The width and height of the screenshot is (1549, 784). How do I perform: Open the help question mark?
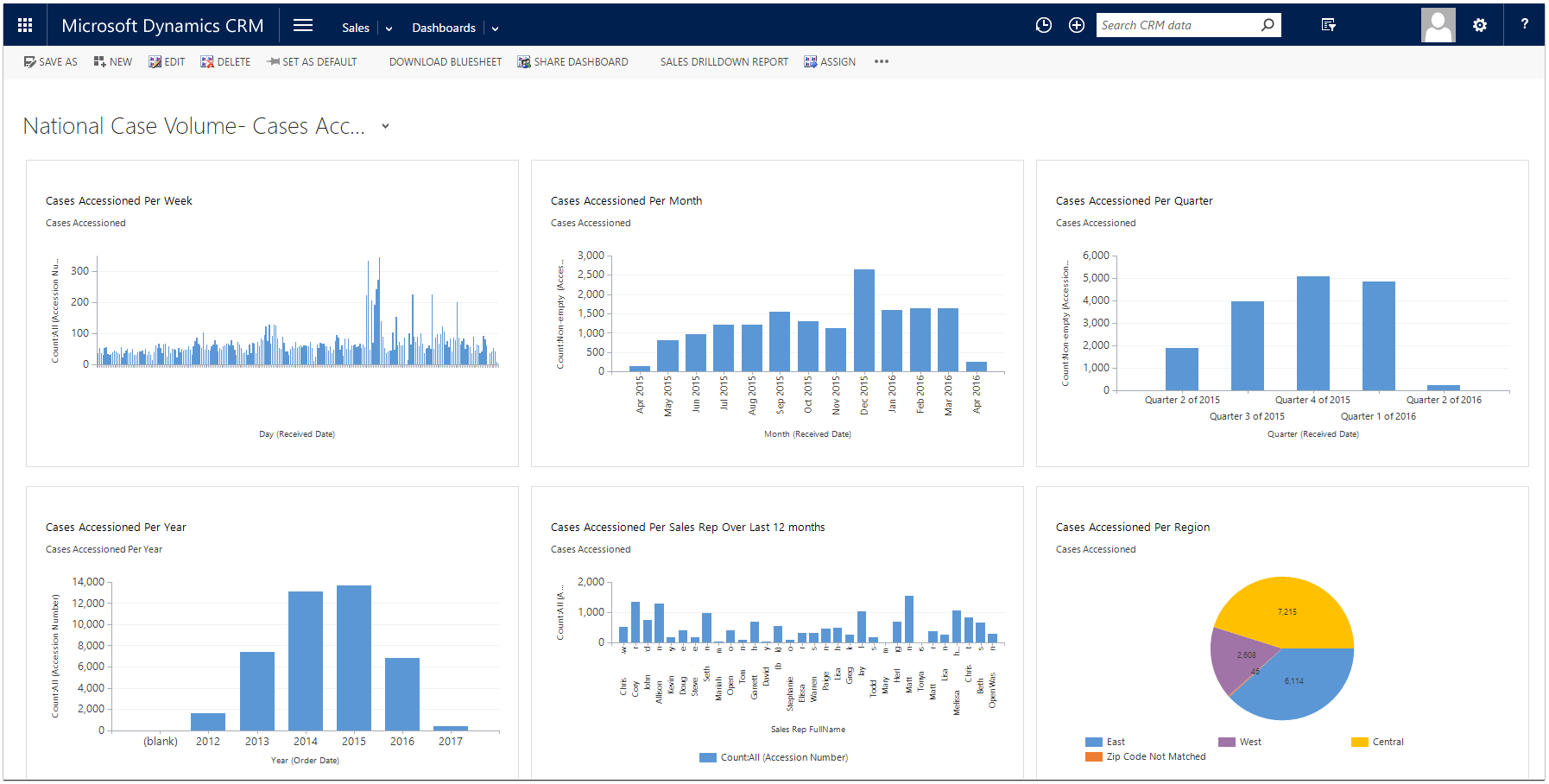coord(1525,24)
